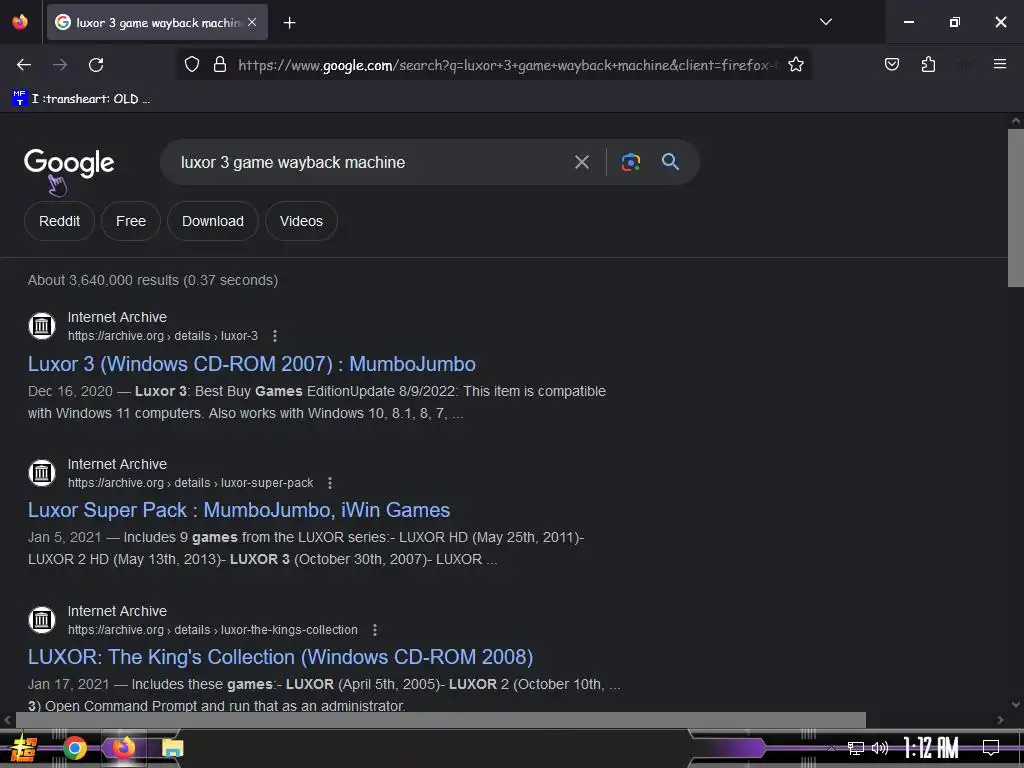The width and height of the screenshot is (1024, 768).
Task: Click the archive.org luxor-the-kings-collection URL
Action: 213,630
